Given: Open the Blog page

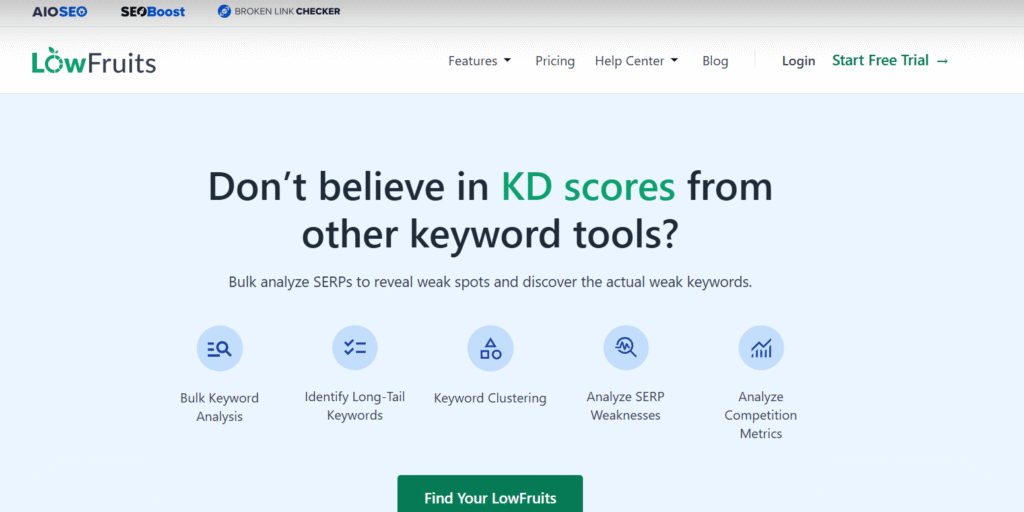Looking at the screenshot, I should [x=715, y=61].
